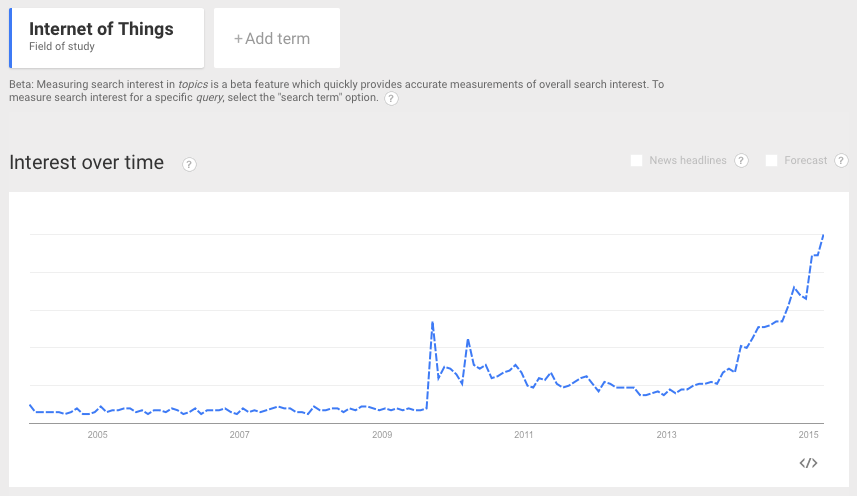
Task: Click the Field of study subtitle
Action: pos(62,47)
